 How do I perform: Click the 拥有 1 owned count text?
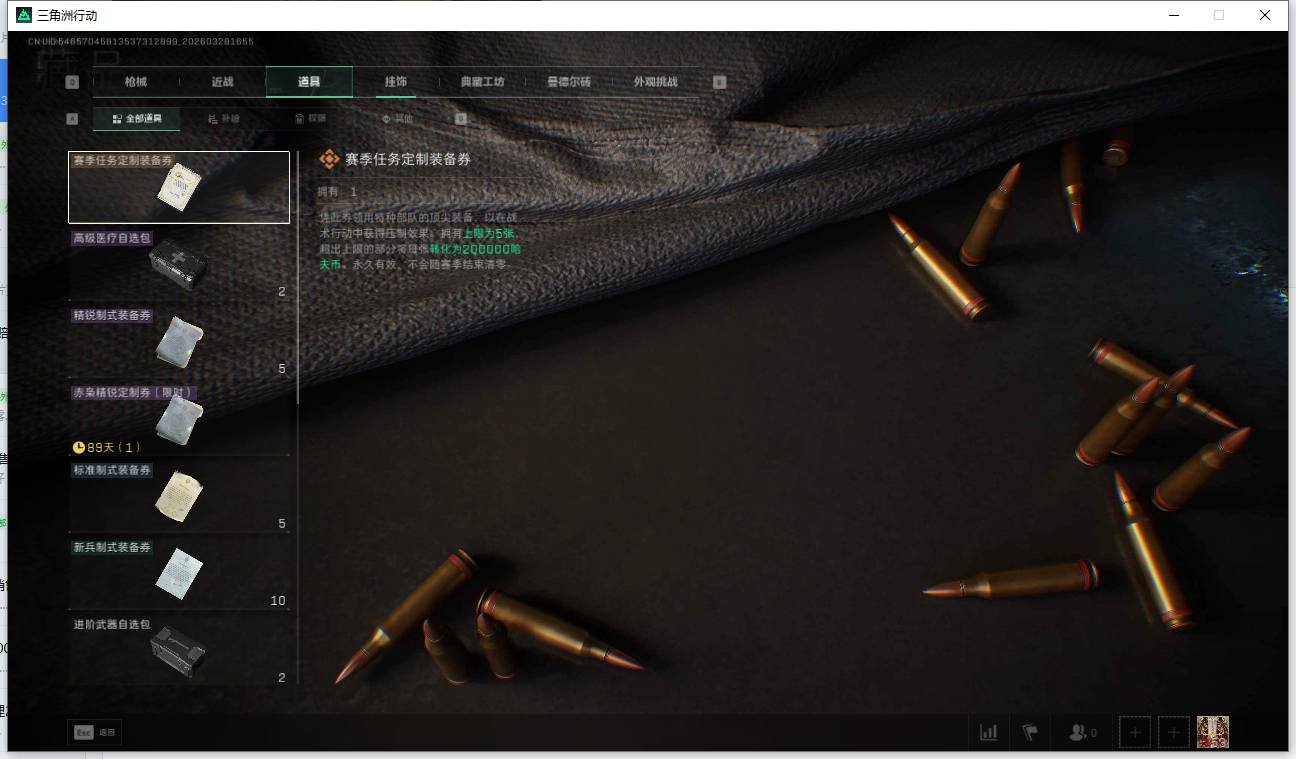[337, 191]
